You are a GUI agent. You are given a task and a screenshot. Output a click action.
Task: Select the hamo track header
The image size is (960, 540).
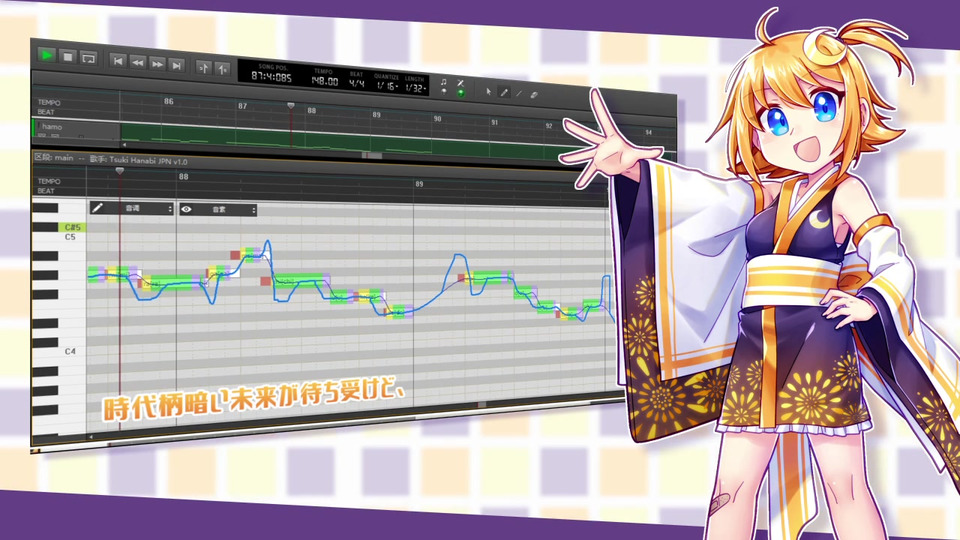point(77,130)
